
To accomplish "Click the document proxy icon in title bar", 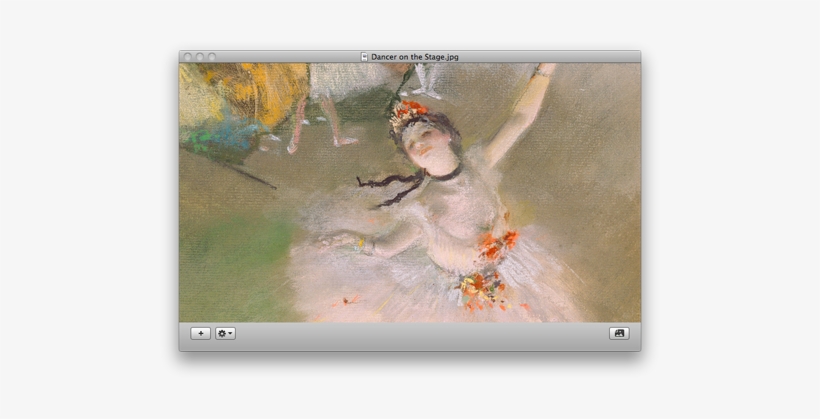I will point(365,57).
